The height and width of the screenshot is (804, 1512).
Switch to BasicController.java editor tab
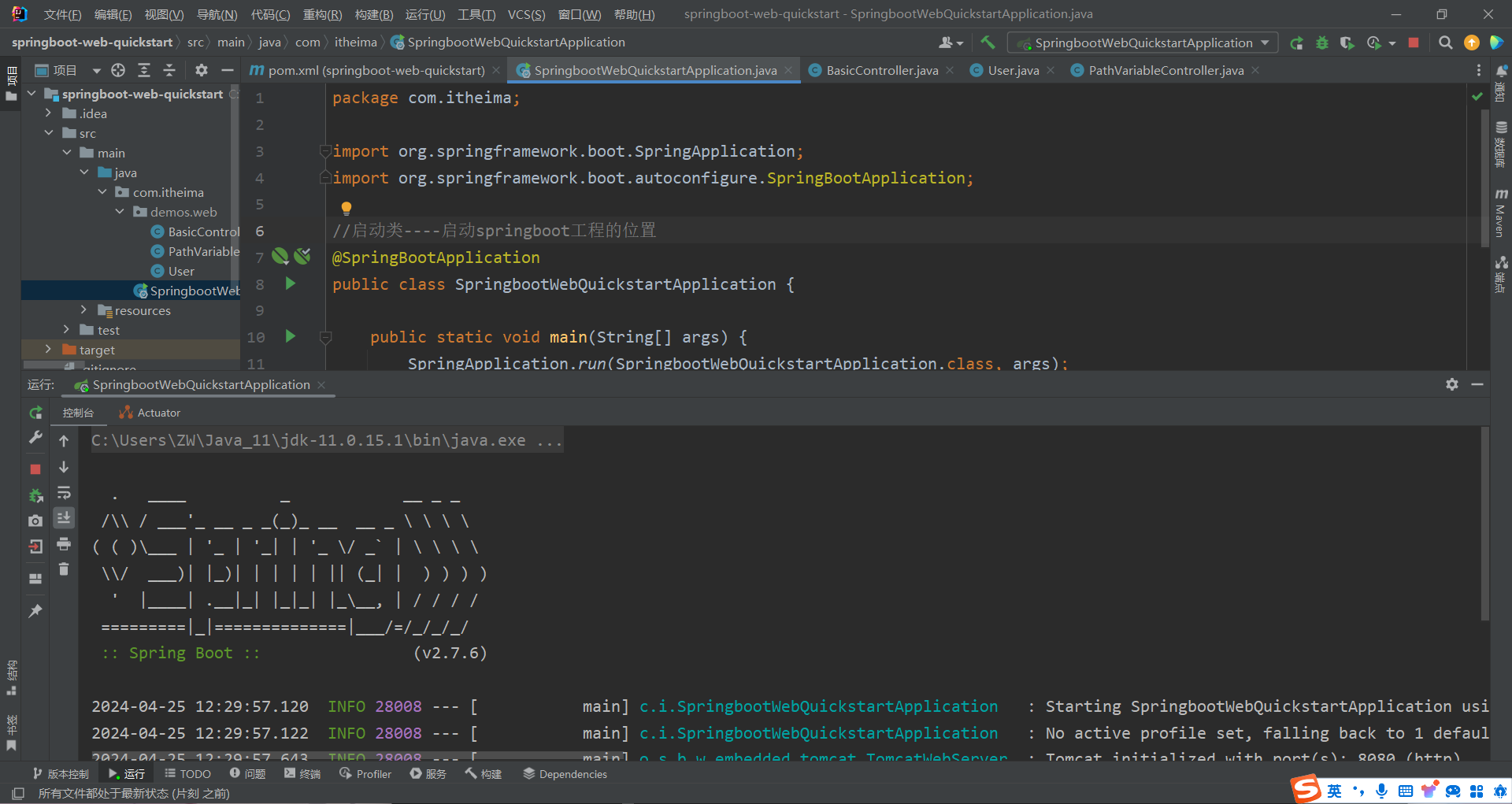click(x=881, y=70)
